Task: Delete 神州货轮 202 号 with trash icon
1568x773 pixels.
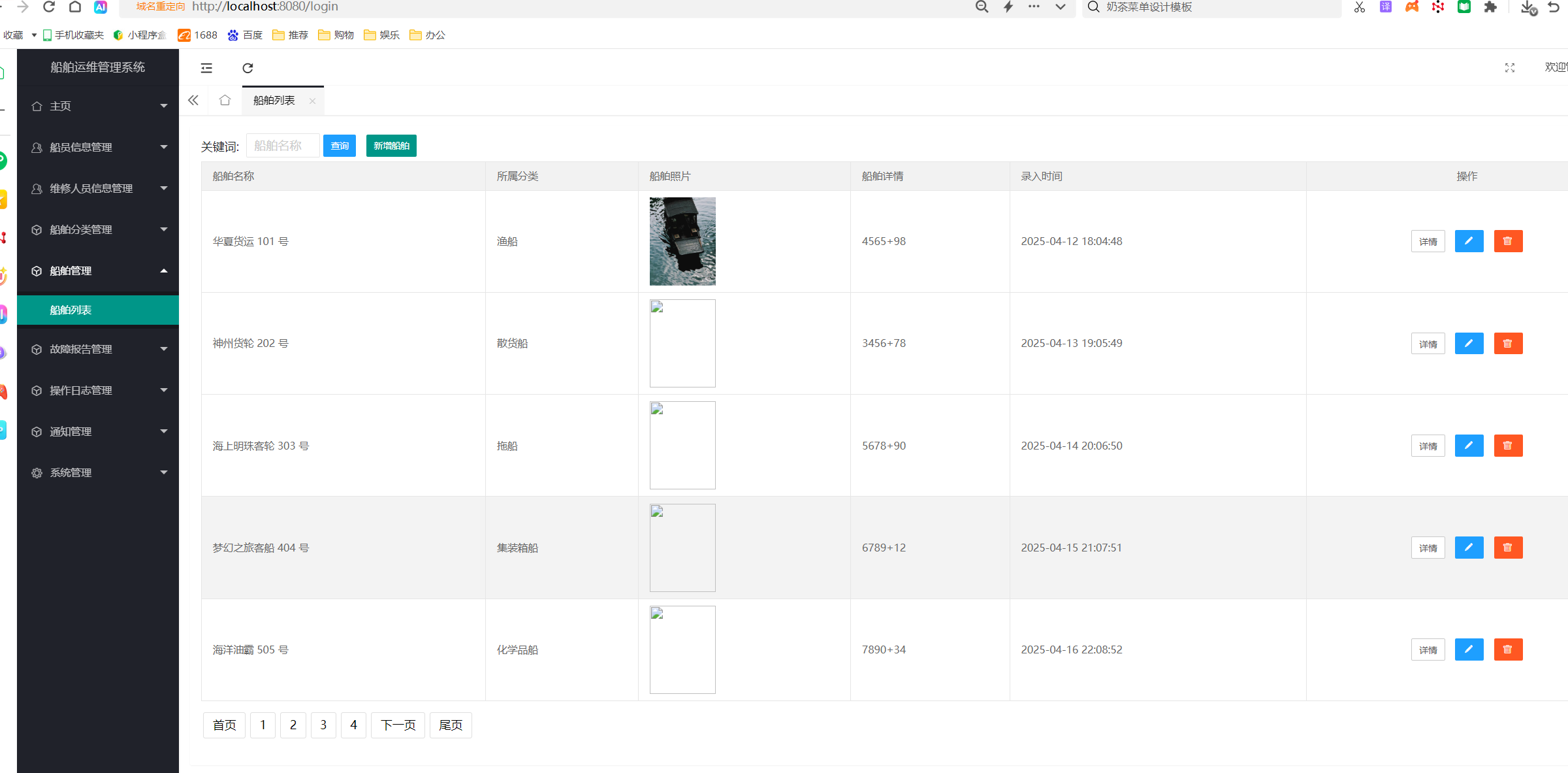Action: click(x=1508, y=344)
